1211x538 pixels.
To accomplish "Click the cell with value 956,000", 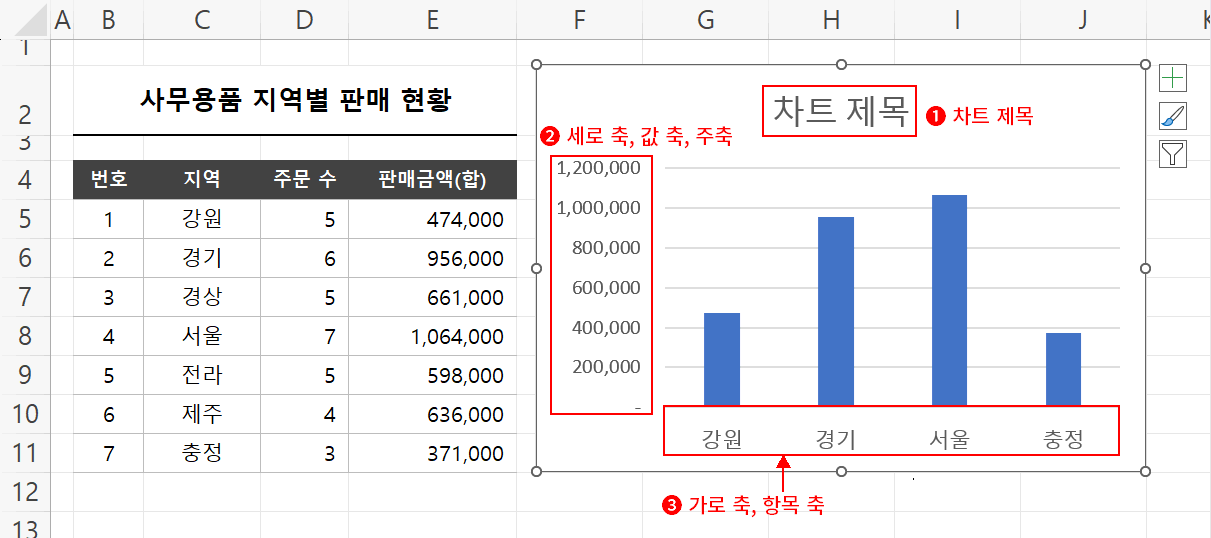I will click(432, 258).
